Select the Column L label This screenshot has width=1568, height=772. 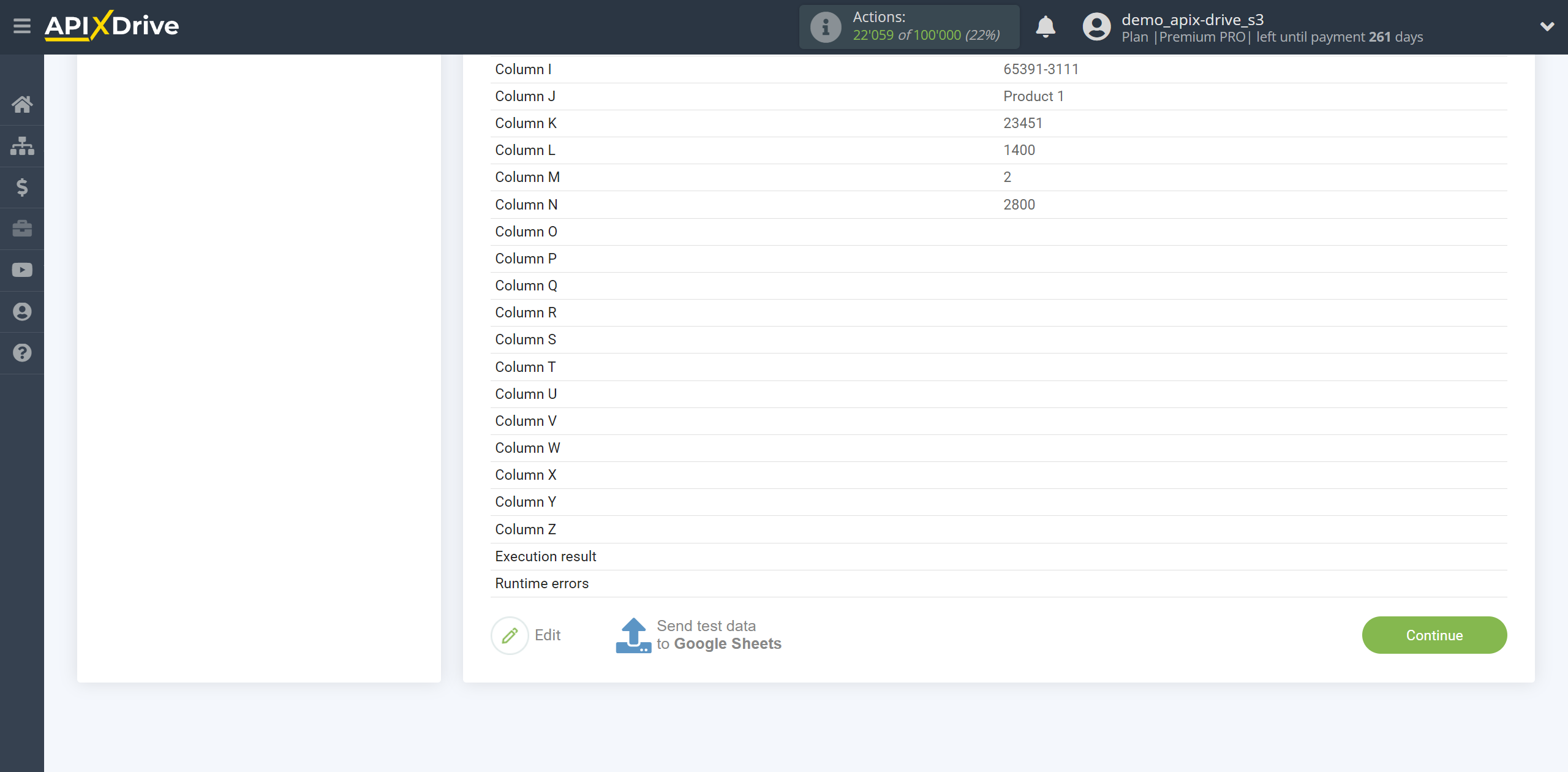[x=526, y=150]
